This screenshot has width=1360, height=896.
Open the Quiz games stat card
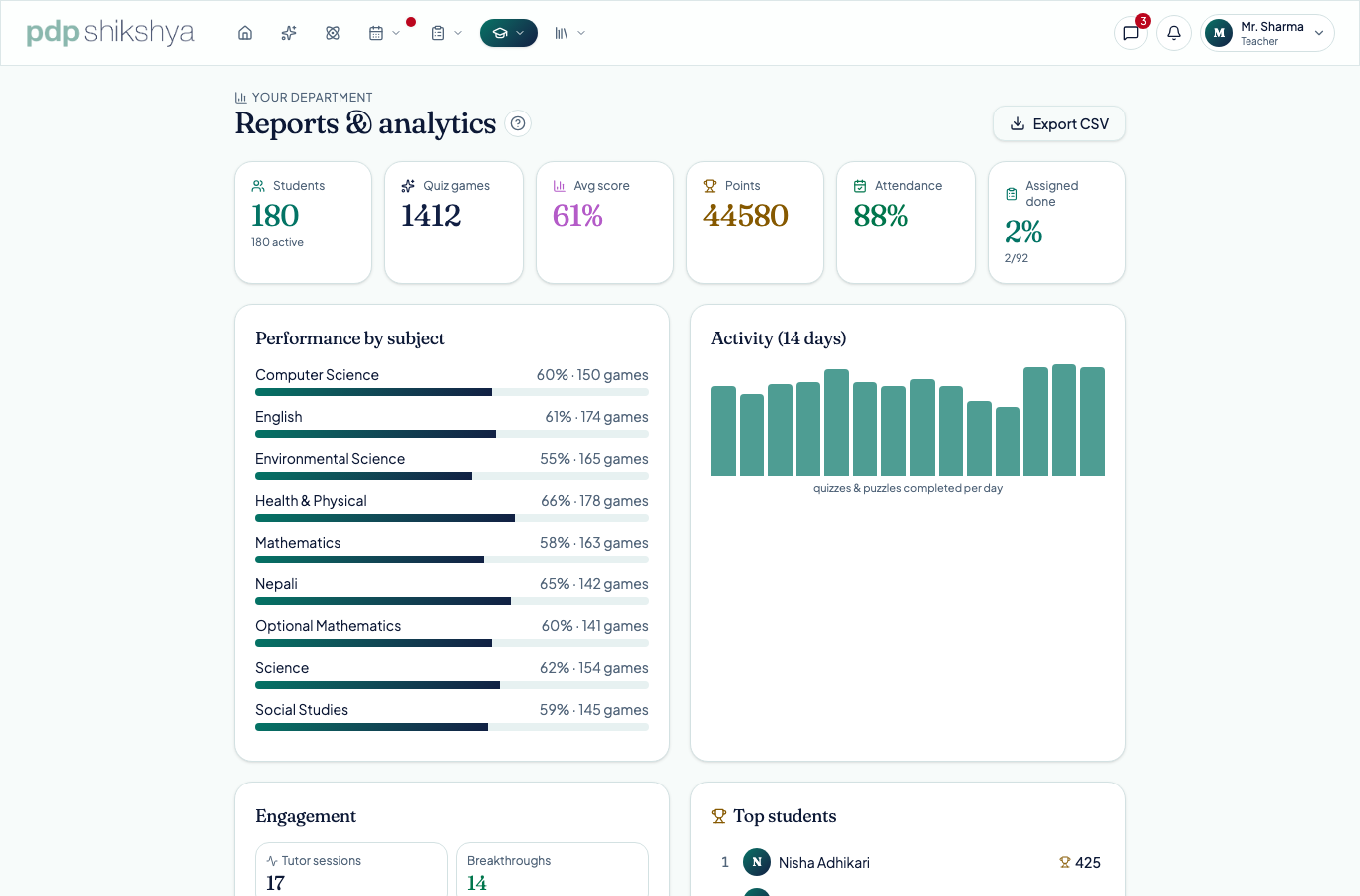click(x=454, y=223)
